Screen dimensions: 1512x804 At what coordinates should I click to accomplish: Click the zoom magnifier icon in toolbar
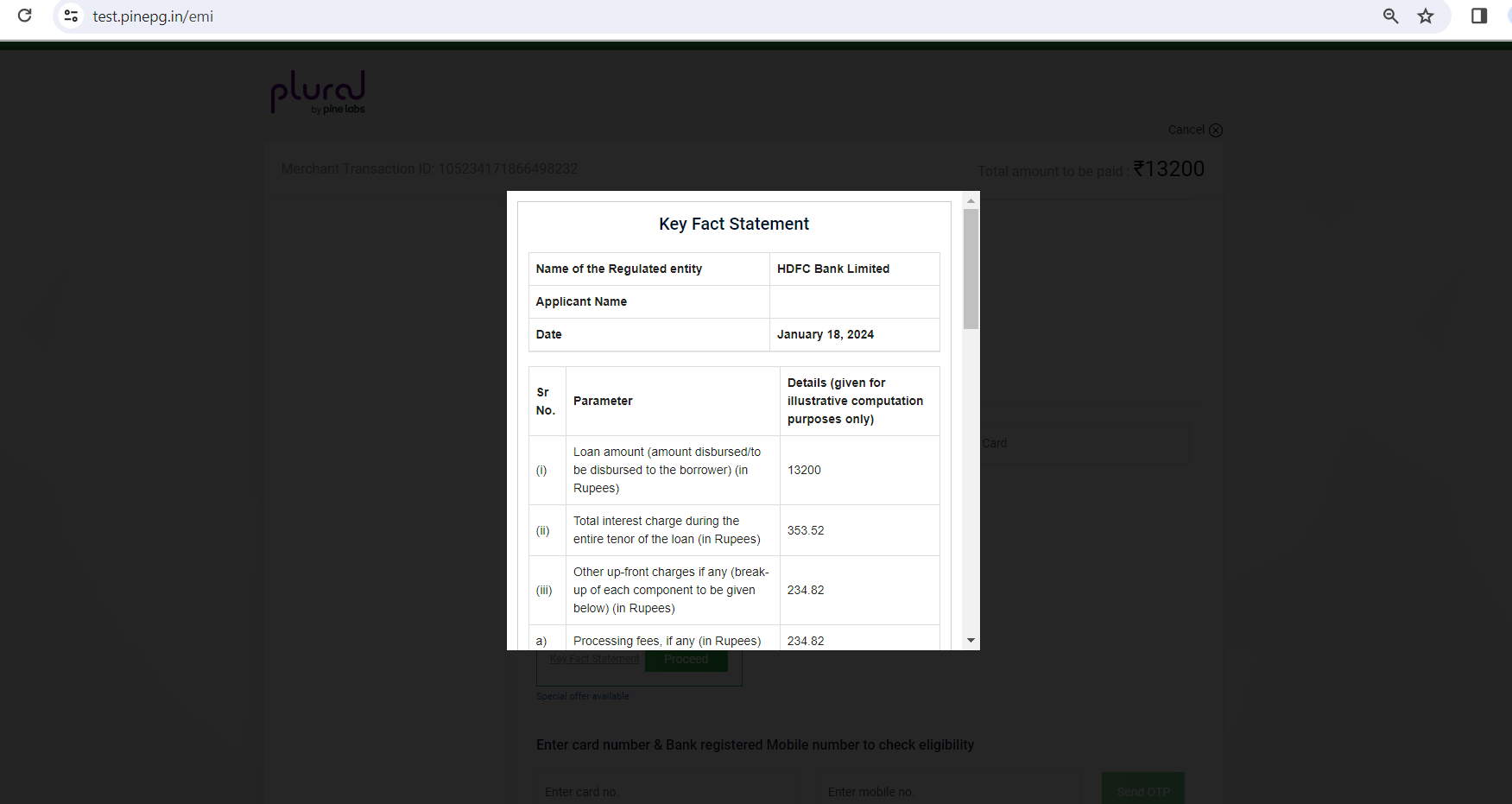1390,16
